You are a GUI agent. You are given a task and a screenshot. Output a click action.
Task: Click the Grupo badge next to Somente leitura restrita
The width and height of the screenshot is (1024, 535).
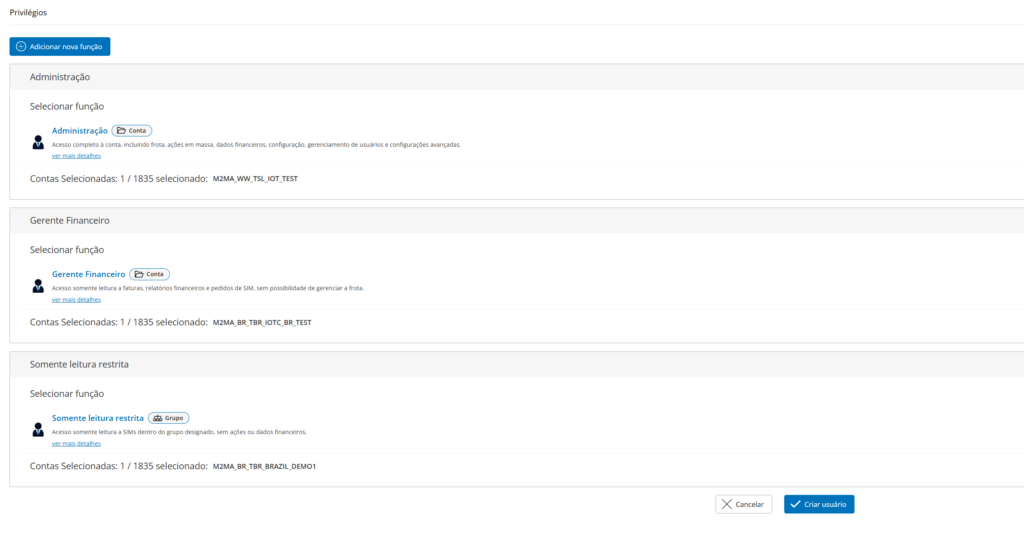point(168,418)
